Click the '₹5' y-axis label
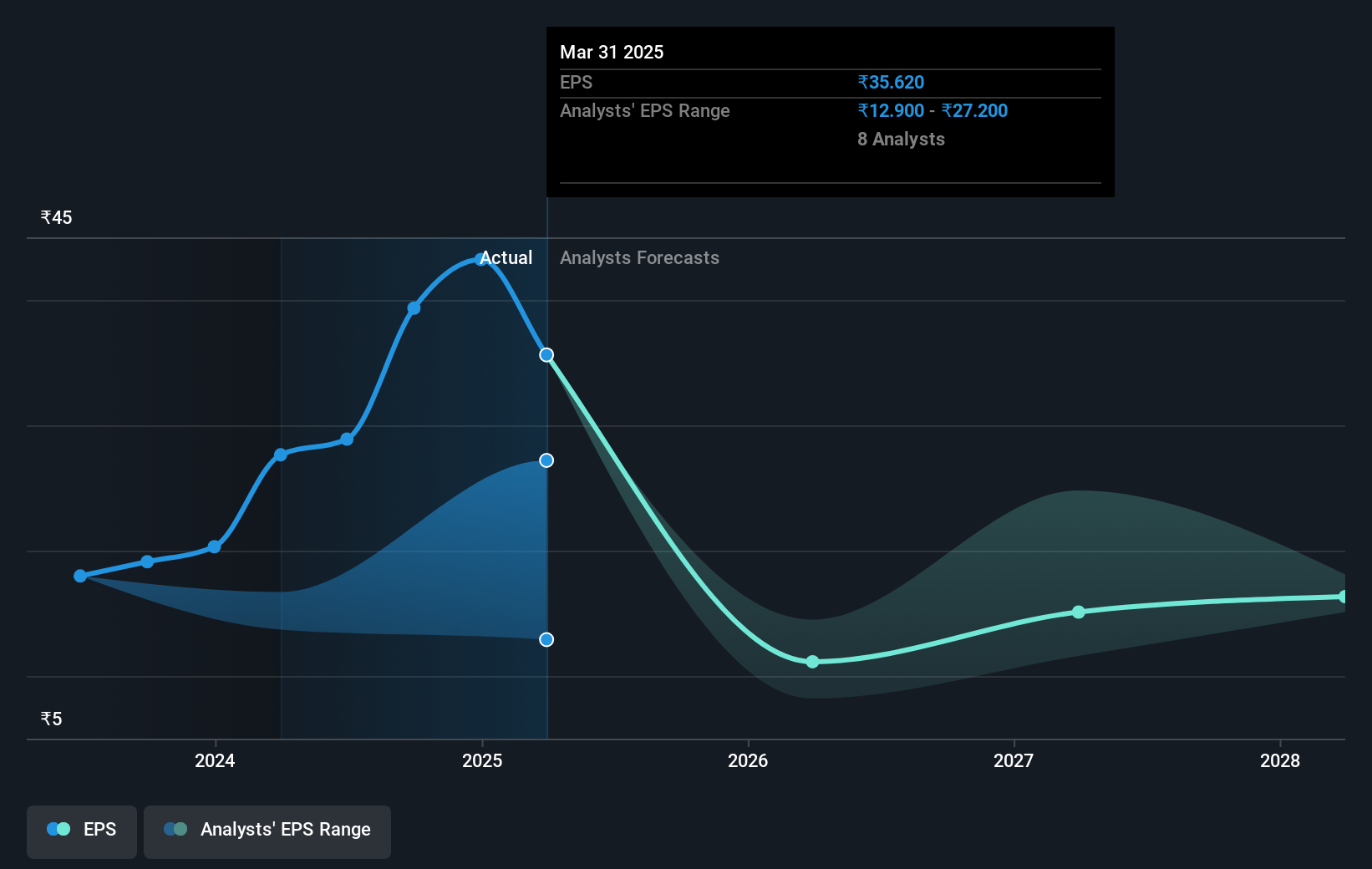Viewport: 1372px width, 869px height. pos(51,719)
